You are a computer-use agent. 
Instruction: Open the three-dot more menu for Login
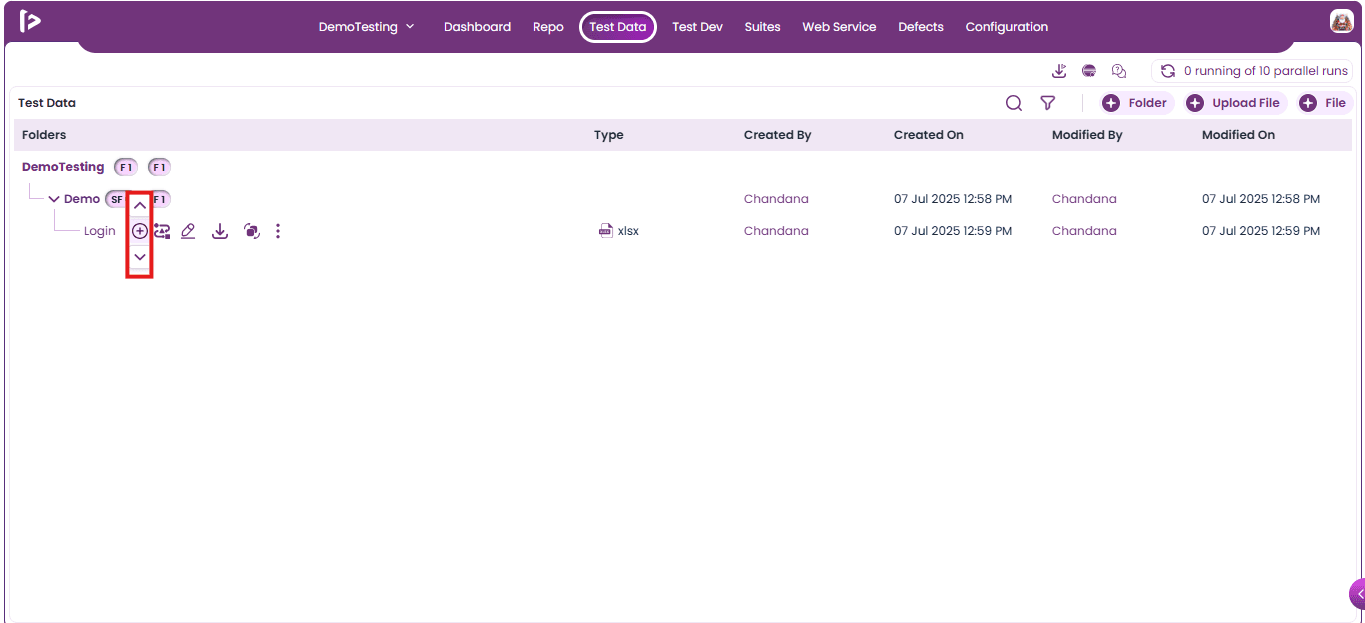point(278,231)
